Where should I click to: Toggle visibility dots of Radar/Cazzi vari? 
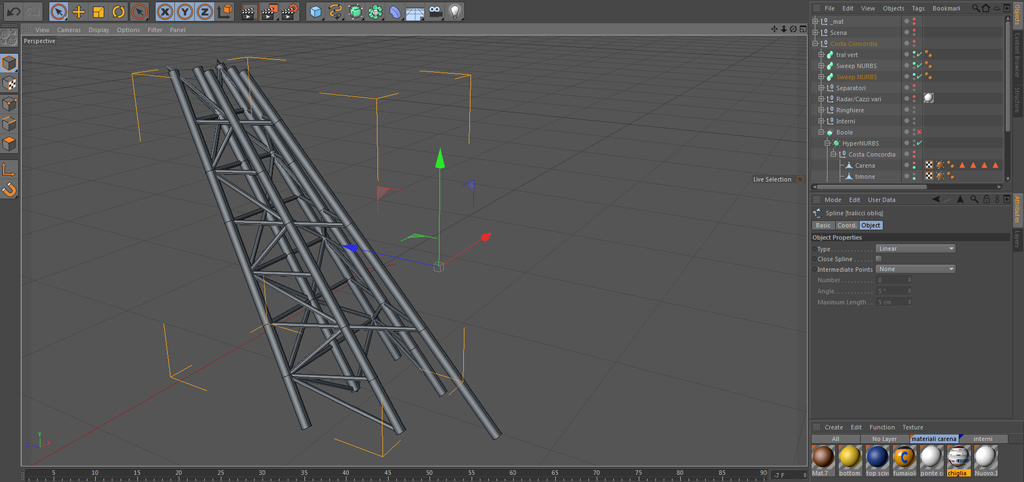[x=914, y=99]
